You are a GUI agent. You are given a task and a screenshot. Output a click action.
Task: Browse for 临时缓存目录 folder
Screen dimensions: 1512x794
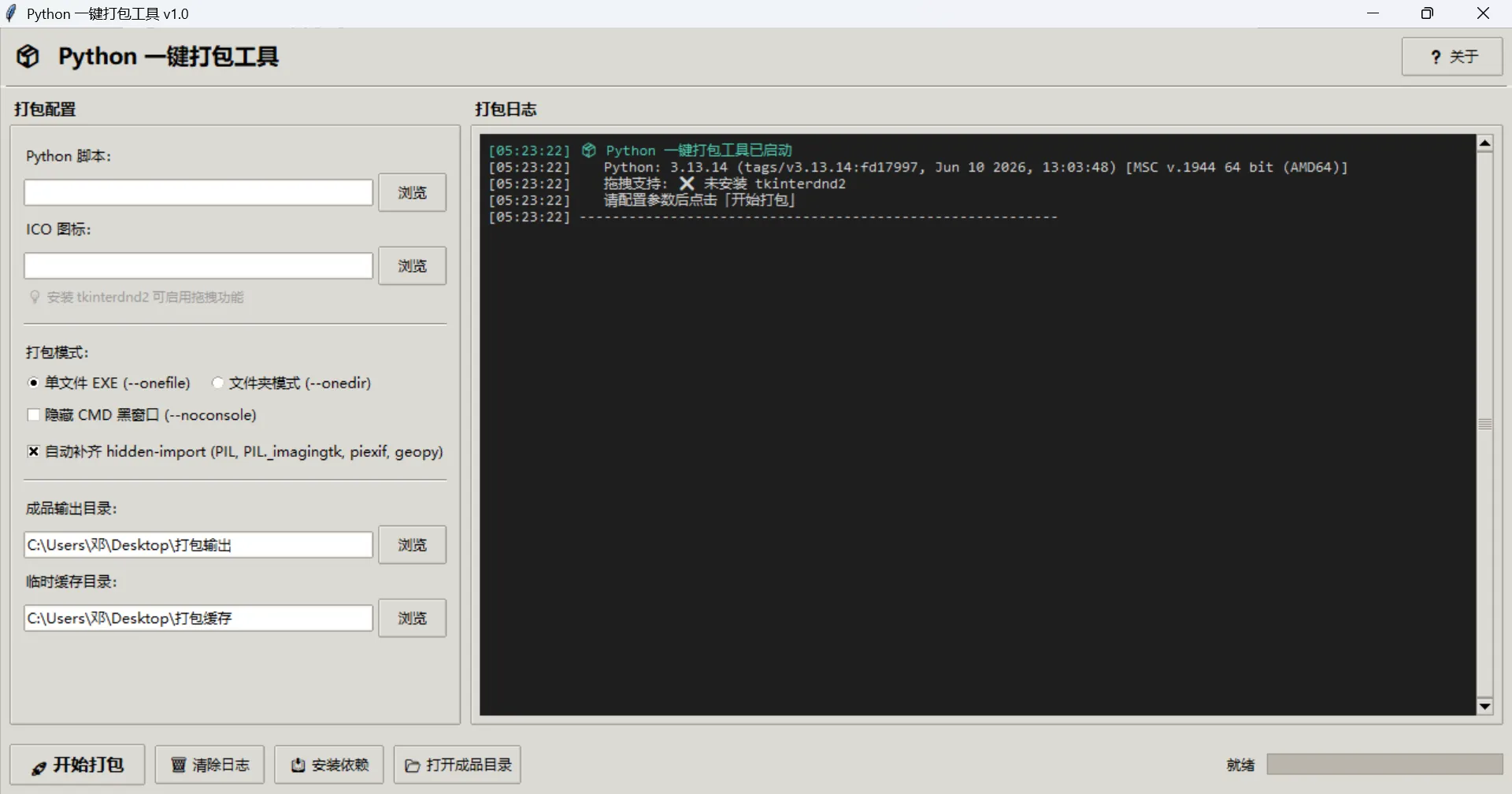pyautogui.click(x=412, y=618)
